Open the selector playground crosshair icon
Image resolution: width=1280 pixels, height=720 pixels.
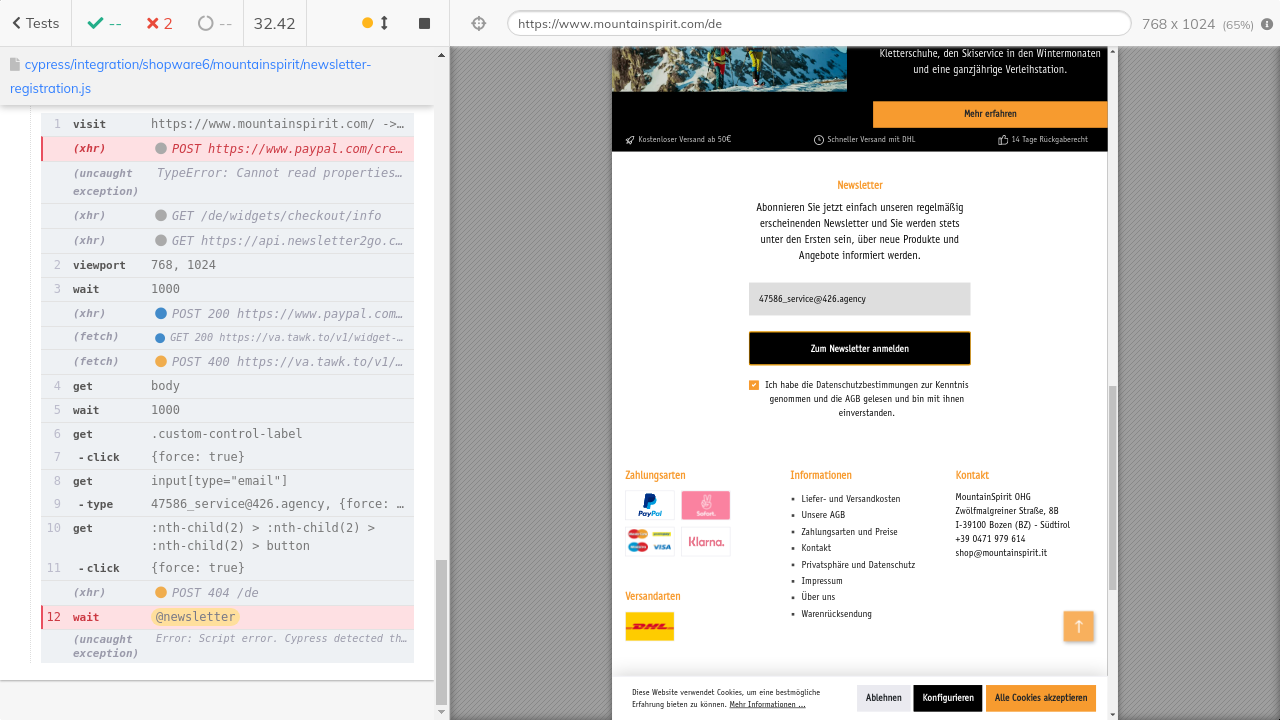point(478,23)
